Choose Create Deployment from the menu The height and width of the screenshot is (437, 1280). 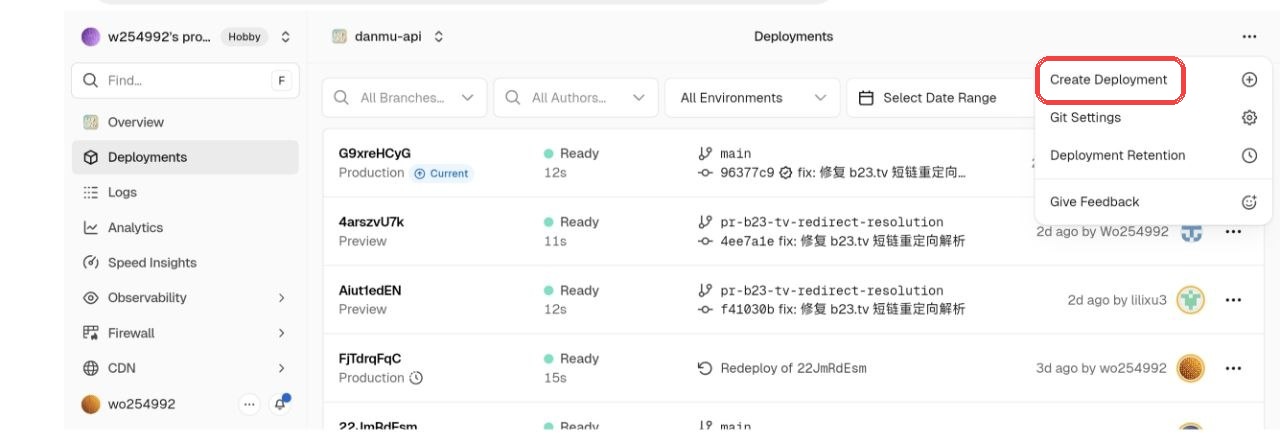[x=1153, y=80]
